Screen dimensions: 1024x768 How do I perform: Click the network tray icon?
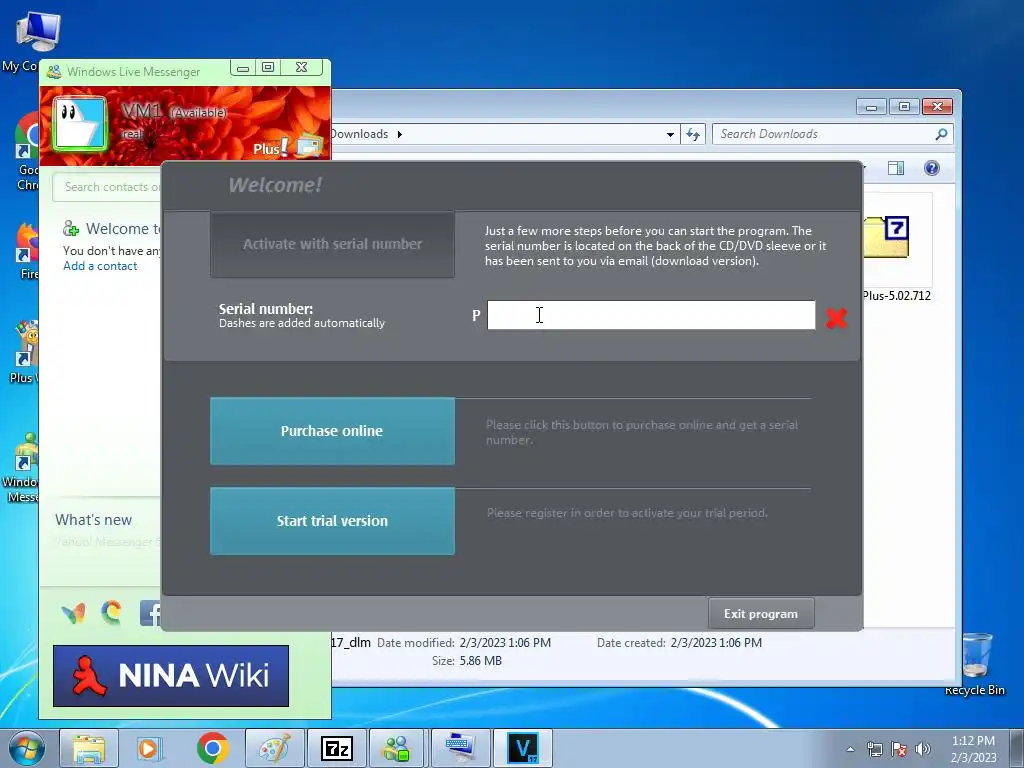[874, 749]
